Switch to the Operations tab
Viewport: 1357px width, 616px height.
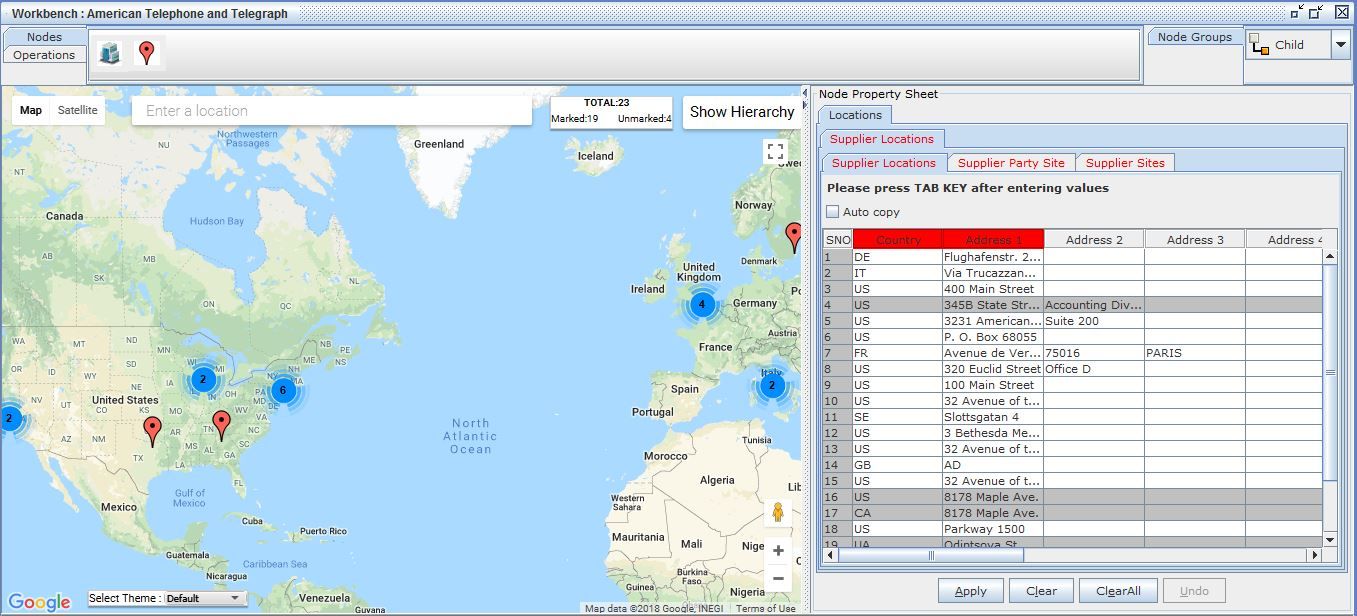(x=44, y=55)
